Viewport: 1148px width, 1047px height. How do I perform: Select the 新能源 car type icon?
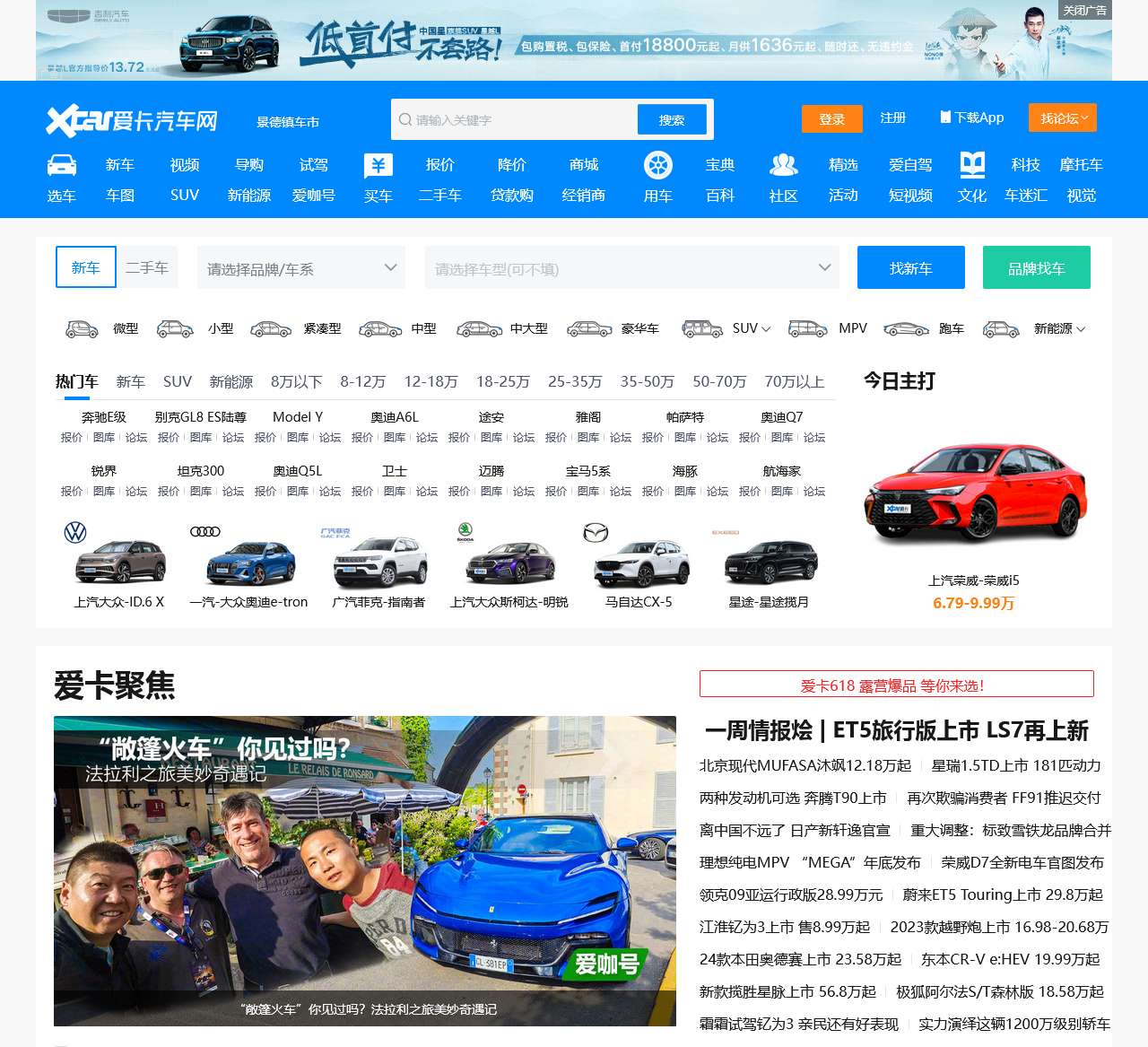[1001, 329]
